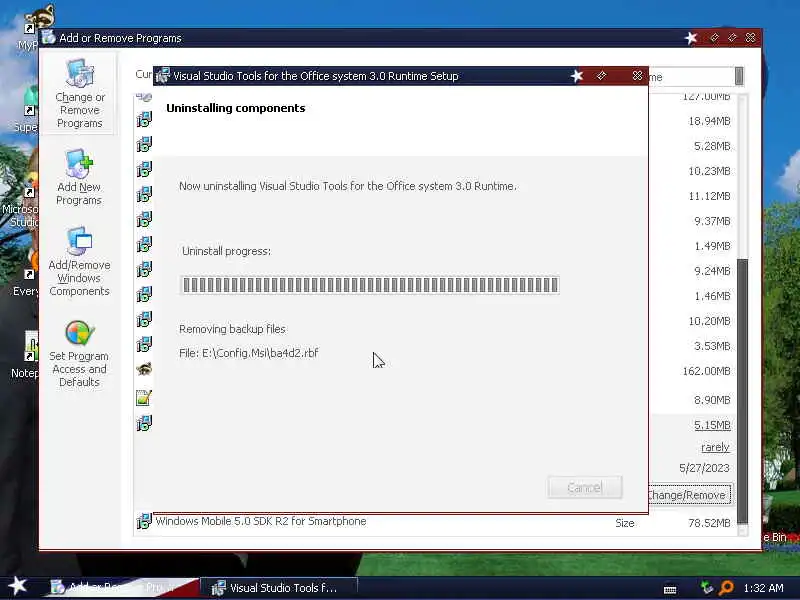Click the installer icon beside the 11.12MB row

coord(144,194)
